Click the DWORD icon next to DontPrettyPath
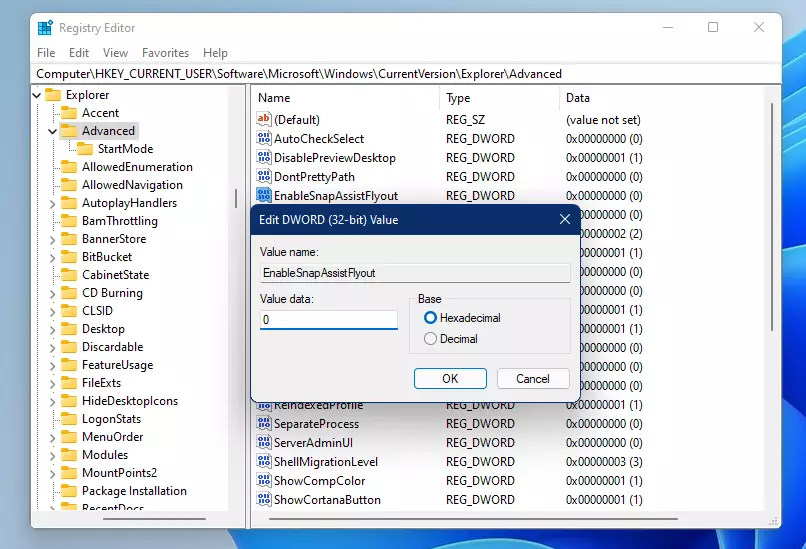The image size is (806, 549). click(x=264, y=176)
